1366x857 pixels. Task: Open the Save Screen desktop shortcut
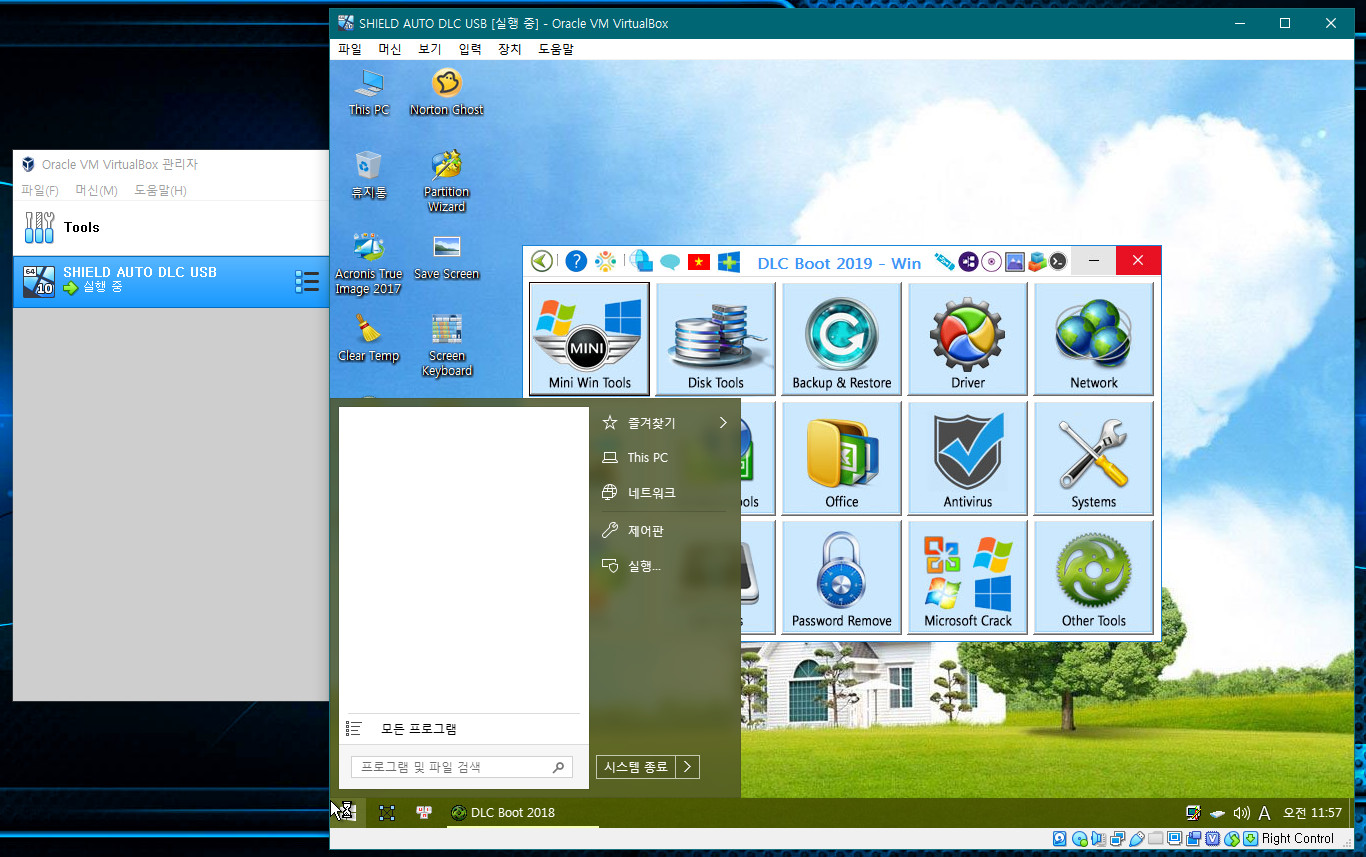pyautogui.click(x=447, y=256)
